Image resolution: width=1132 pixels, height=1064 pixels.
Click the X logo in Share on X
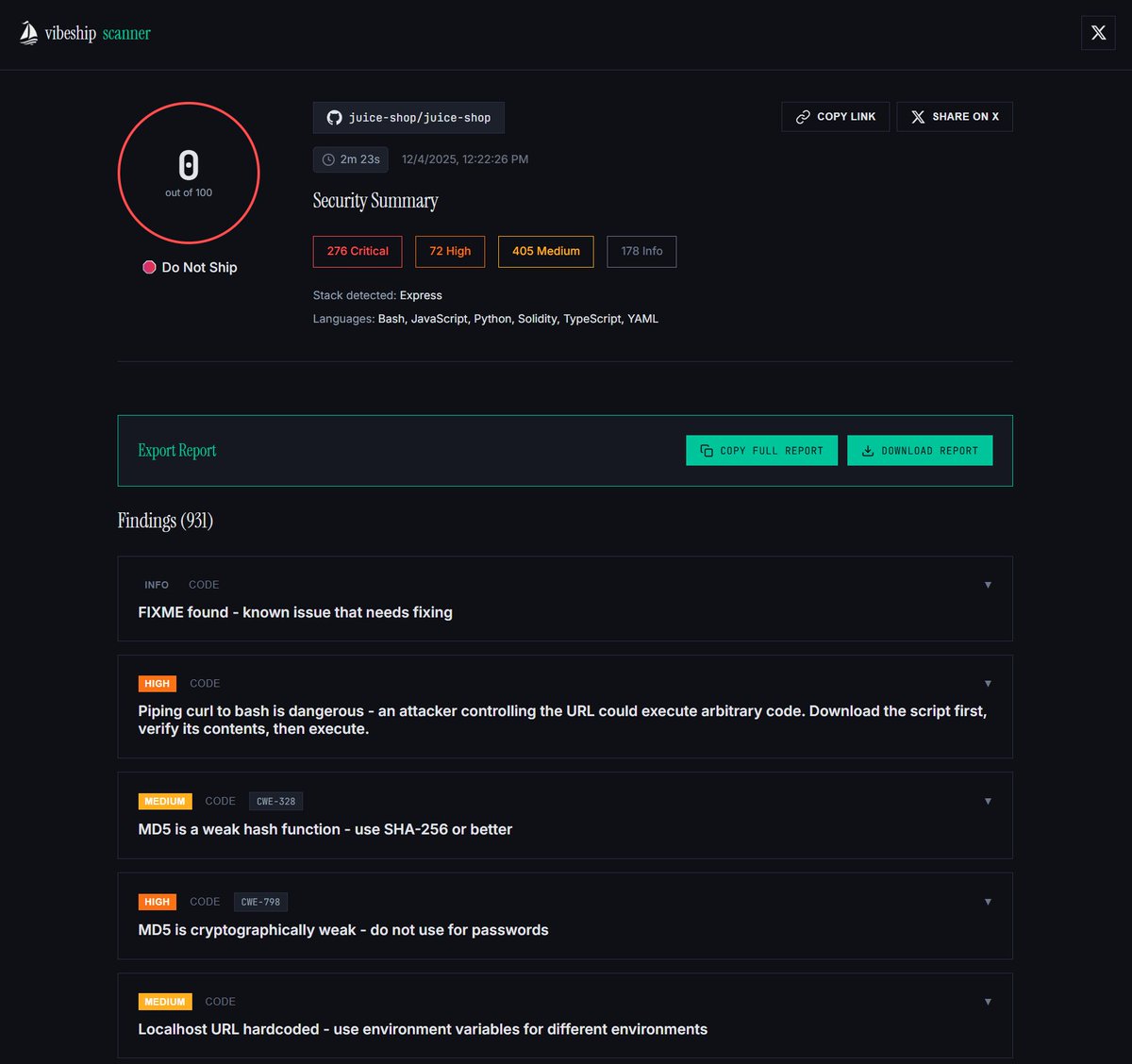point(918,117)
